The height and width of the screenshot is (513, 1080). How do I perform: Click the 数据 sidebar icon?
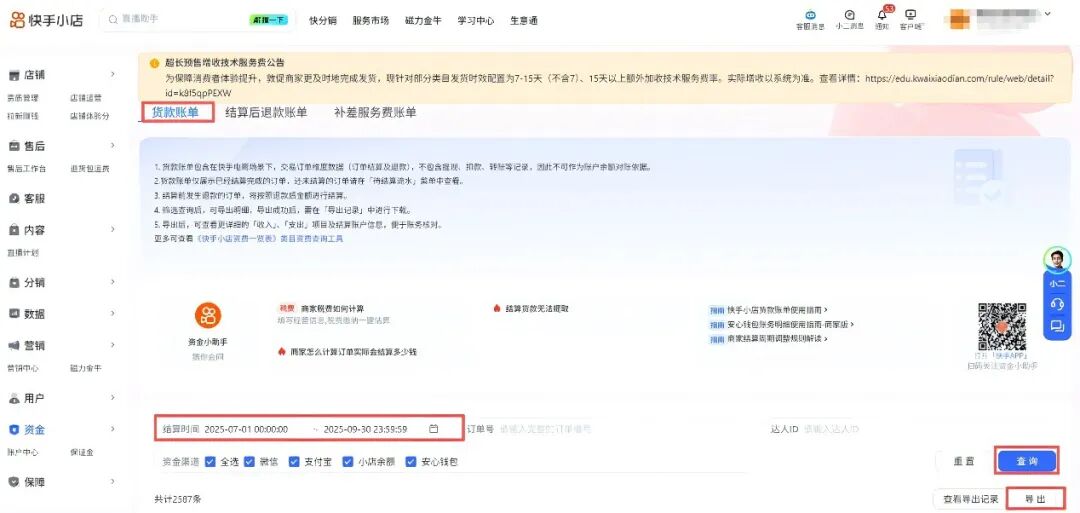click(13, 314)
